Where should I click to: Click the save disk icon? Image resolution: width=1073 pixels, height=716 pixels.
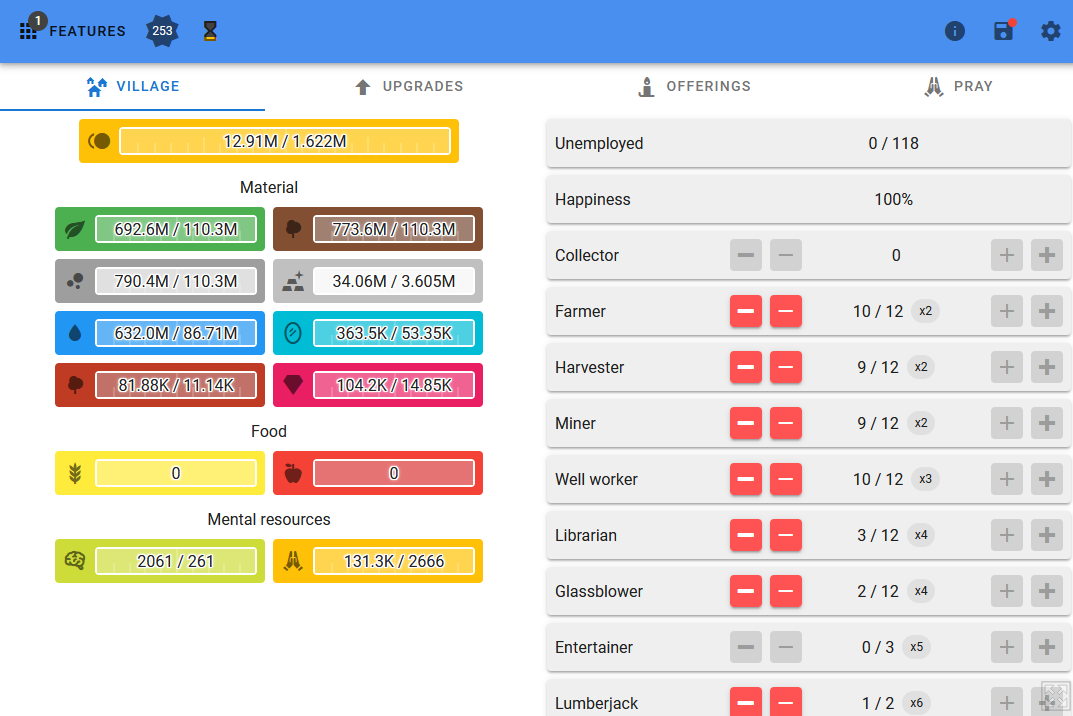click(1003, 31)
